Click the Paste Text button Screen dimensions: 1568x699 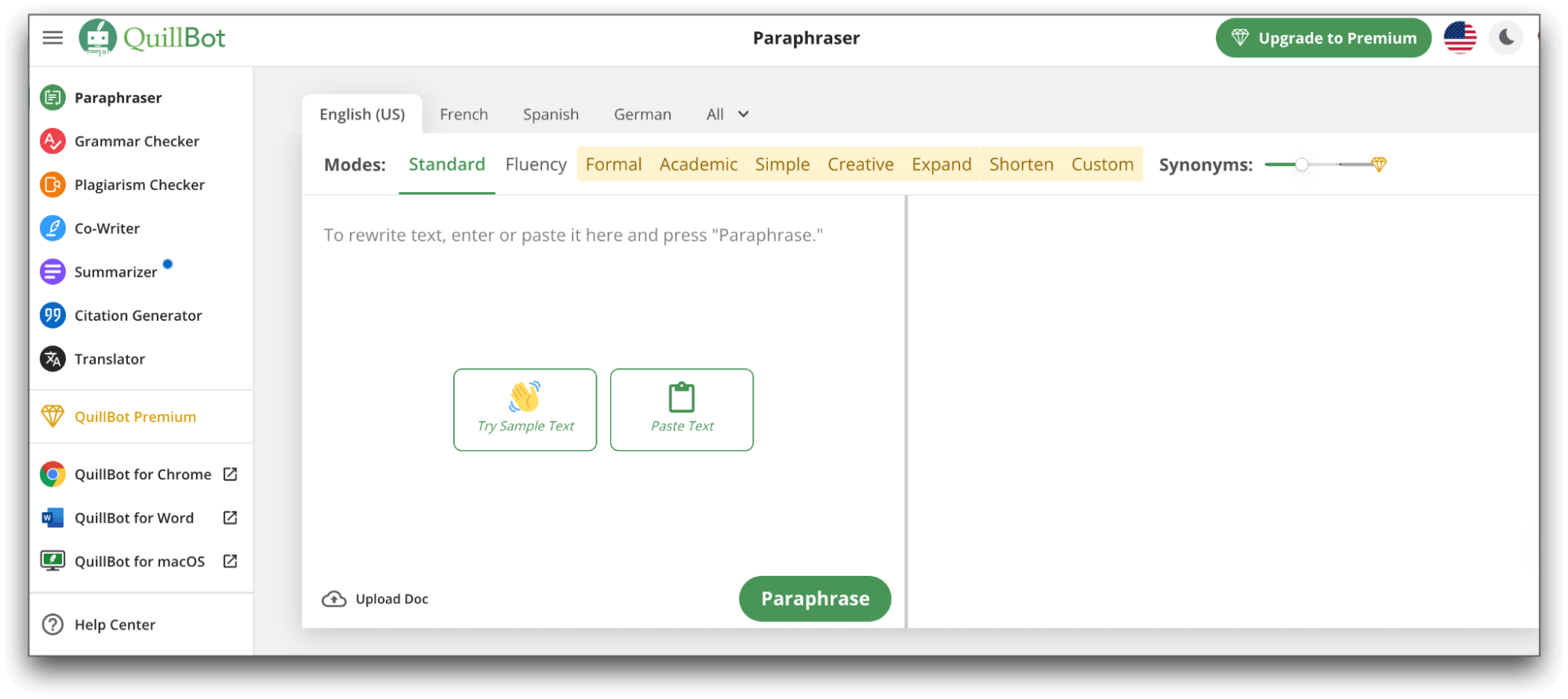(682, 410)
